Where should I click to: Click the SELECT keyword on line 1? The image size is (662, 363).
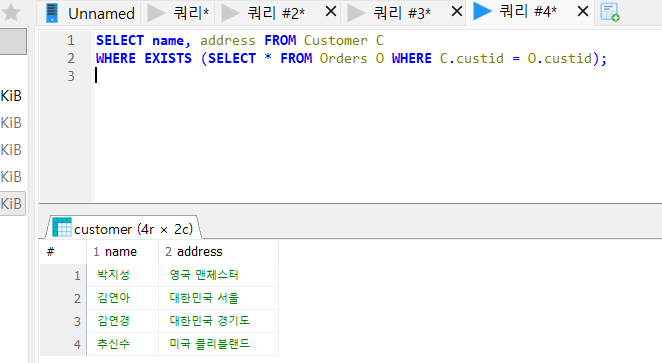point(120,41)
